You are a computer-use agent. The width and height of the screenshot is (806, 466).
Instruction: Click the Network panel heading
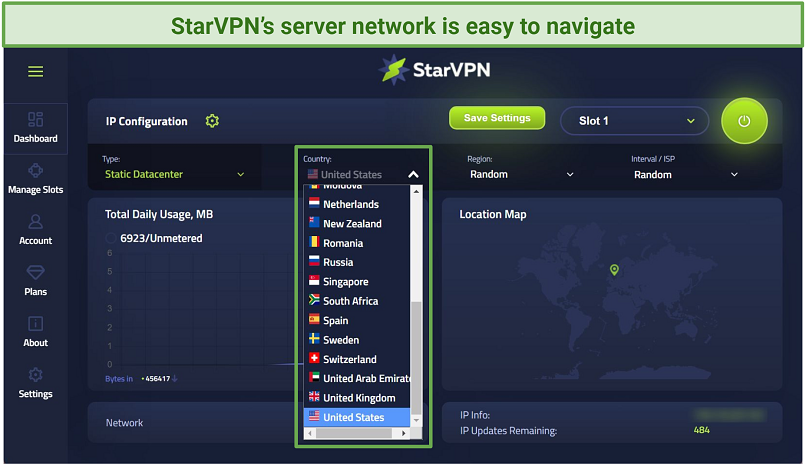124,423
